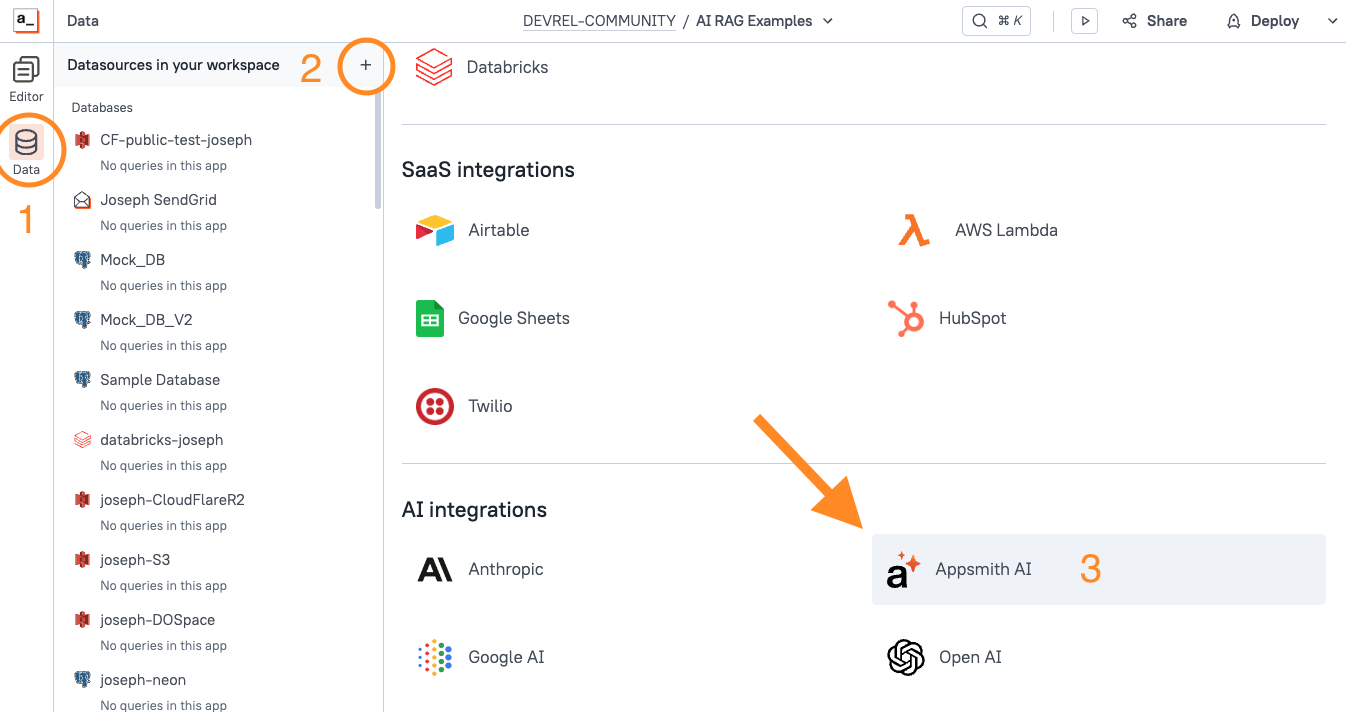Switch to the Editor panel
Viewport: 1346px width, 712px height.
(x=26, y=80)
